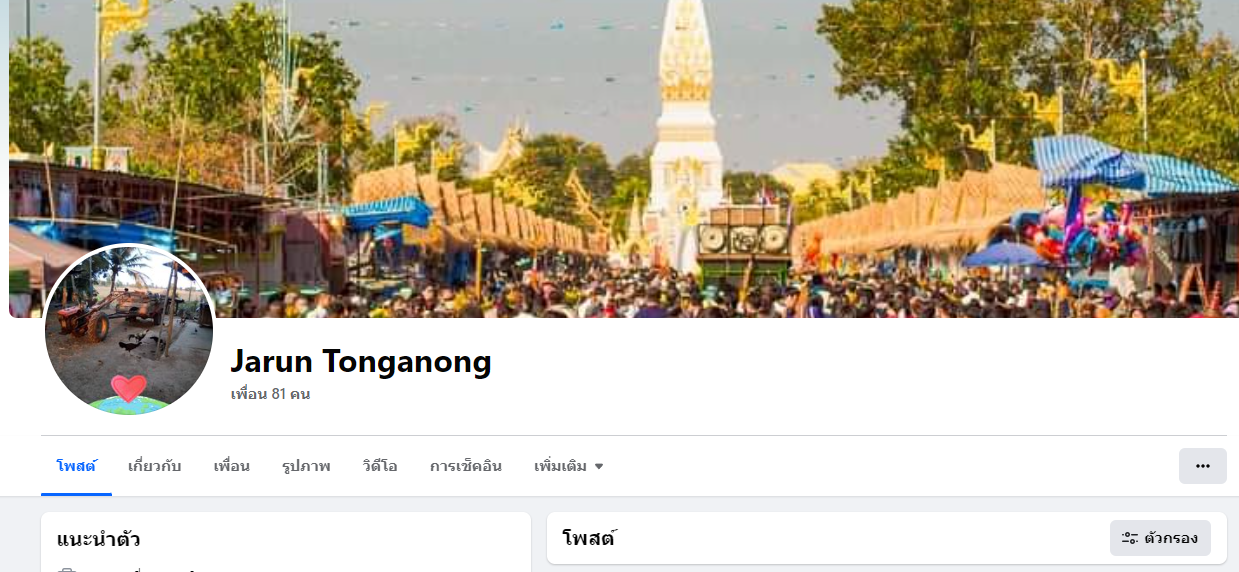
Task: Click the โพสต์ heading in posts panel
Action: (589, 538)
